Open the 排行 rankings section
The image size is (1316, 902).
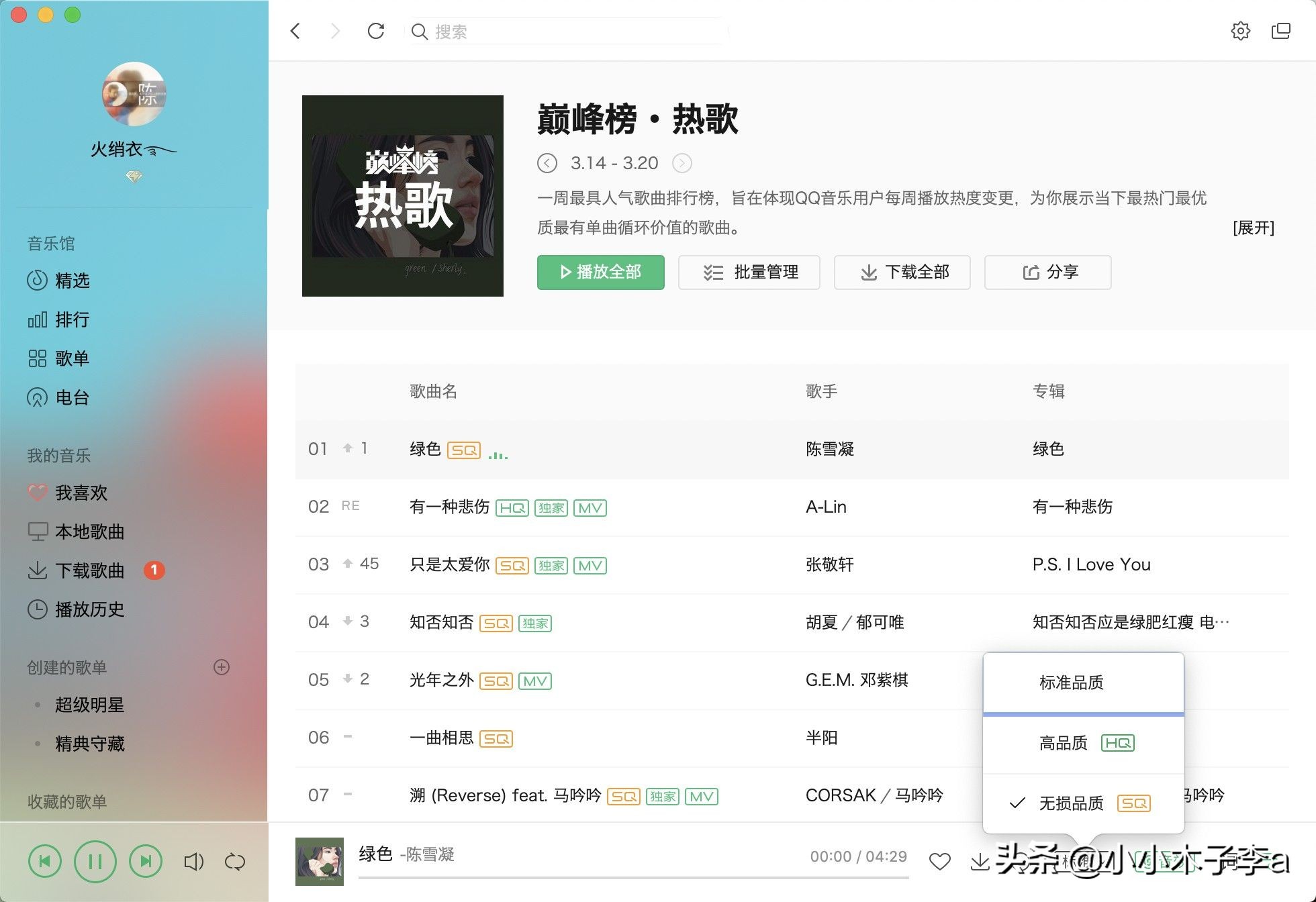(x=74, y=320)
